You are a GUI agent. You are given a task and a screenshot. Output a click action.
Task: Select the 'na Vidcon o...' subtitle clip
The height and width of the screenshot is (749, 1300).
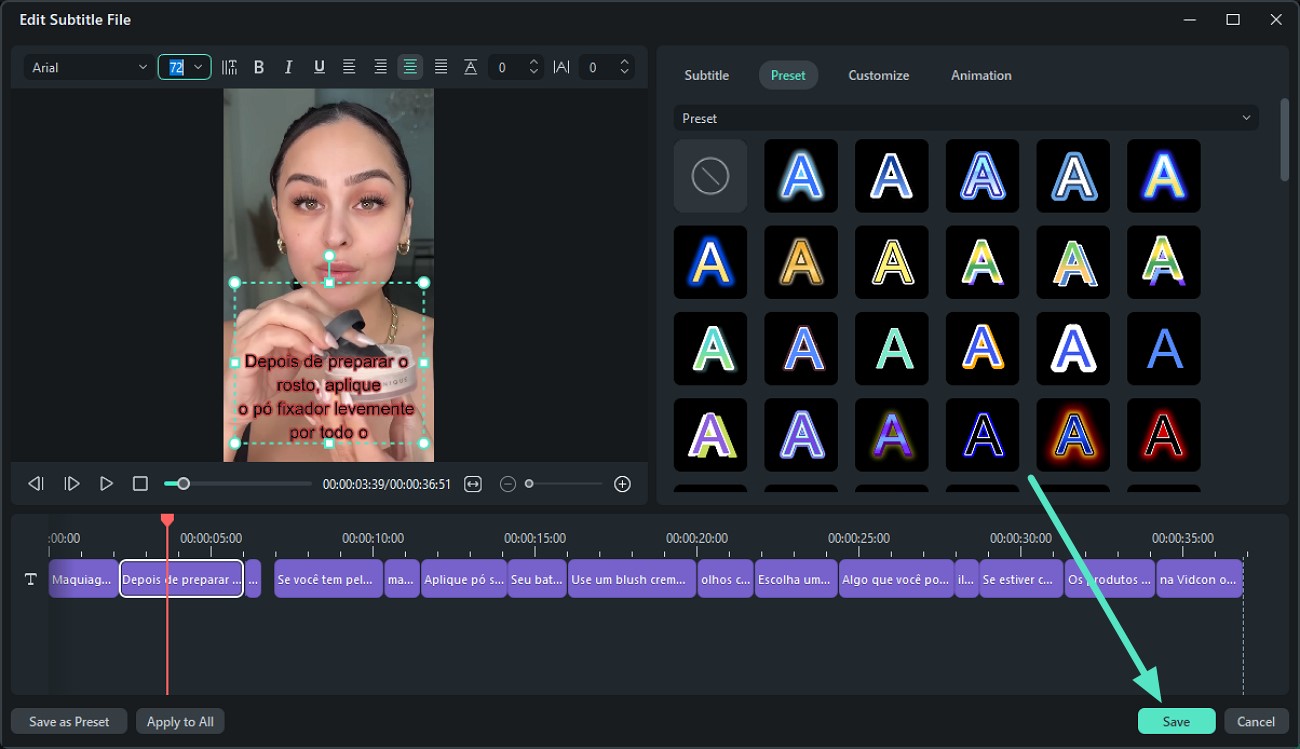point(1200,579)
